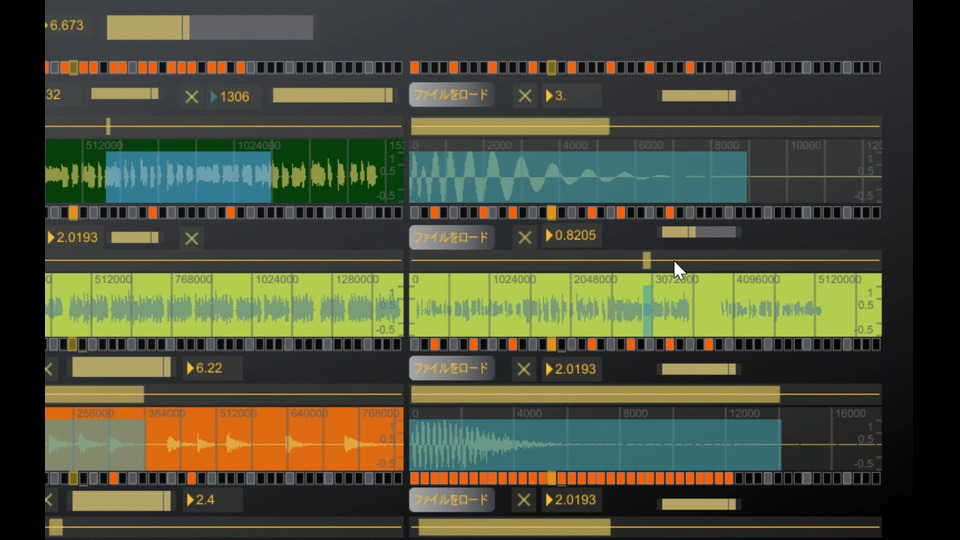
Task: Click the X icon in the bottom-right control row
Action: (x=523, y=500)
